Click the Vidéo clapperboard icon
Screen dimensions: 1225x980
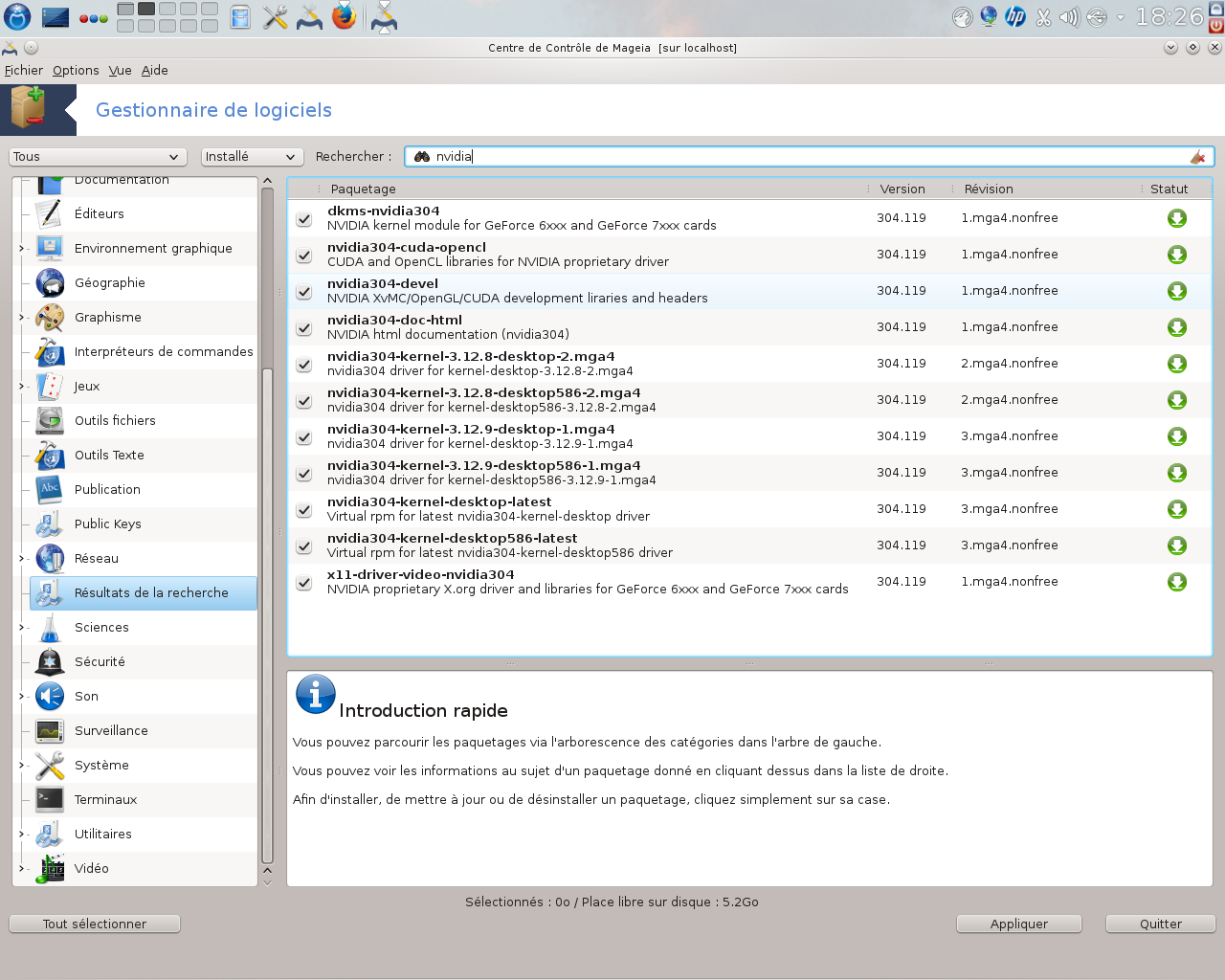coord(50,868)
